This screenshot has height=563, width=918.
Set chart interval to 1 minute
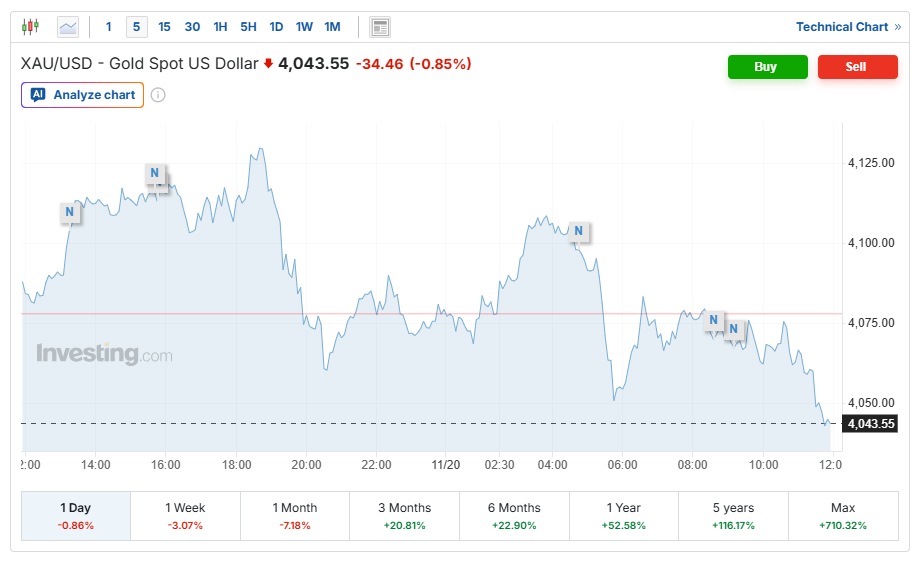(109, 27)
